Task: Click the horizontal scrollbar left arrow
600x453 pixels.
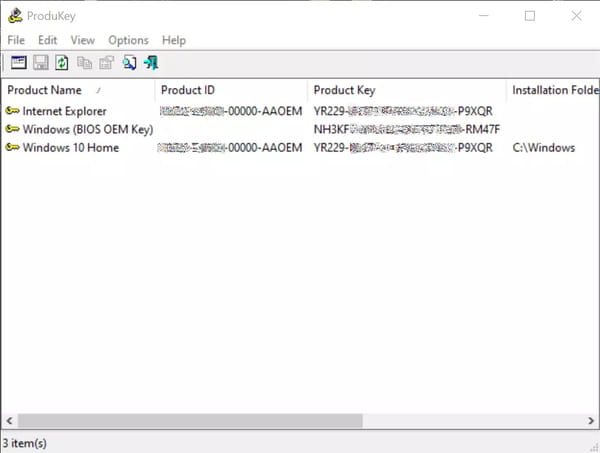Action: tap(10, 421)
